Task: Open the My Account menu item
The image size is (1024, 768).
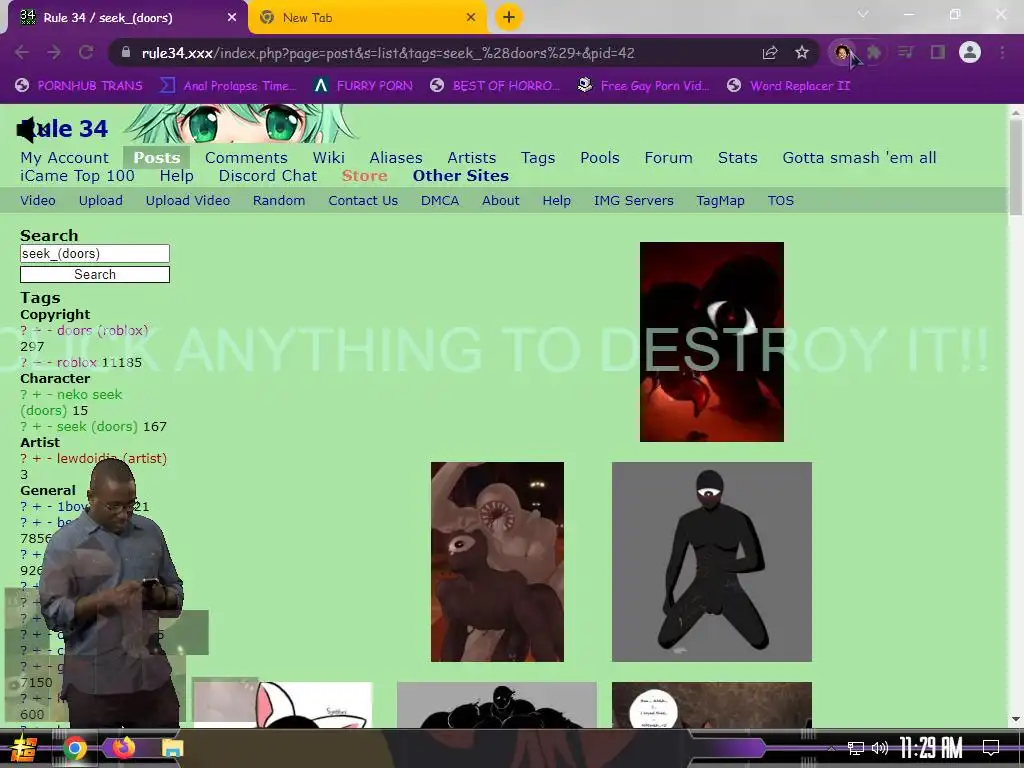Action: tap(64, 157)
